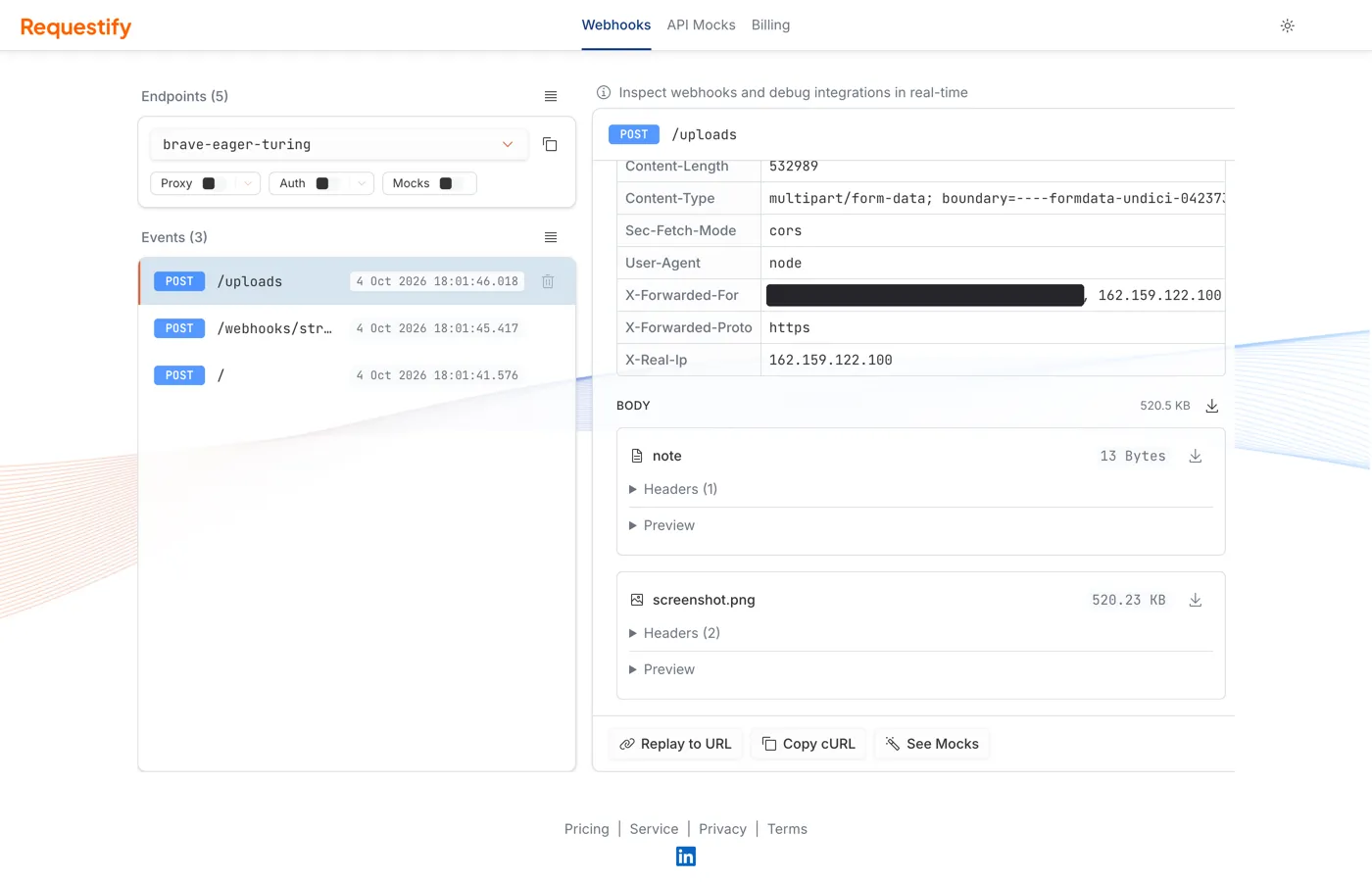
Task: Toggle the Proxy switch
Action: click(214, 183)
